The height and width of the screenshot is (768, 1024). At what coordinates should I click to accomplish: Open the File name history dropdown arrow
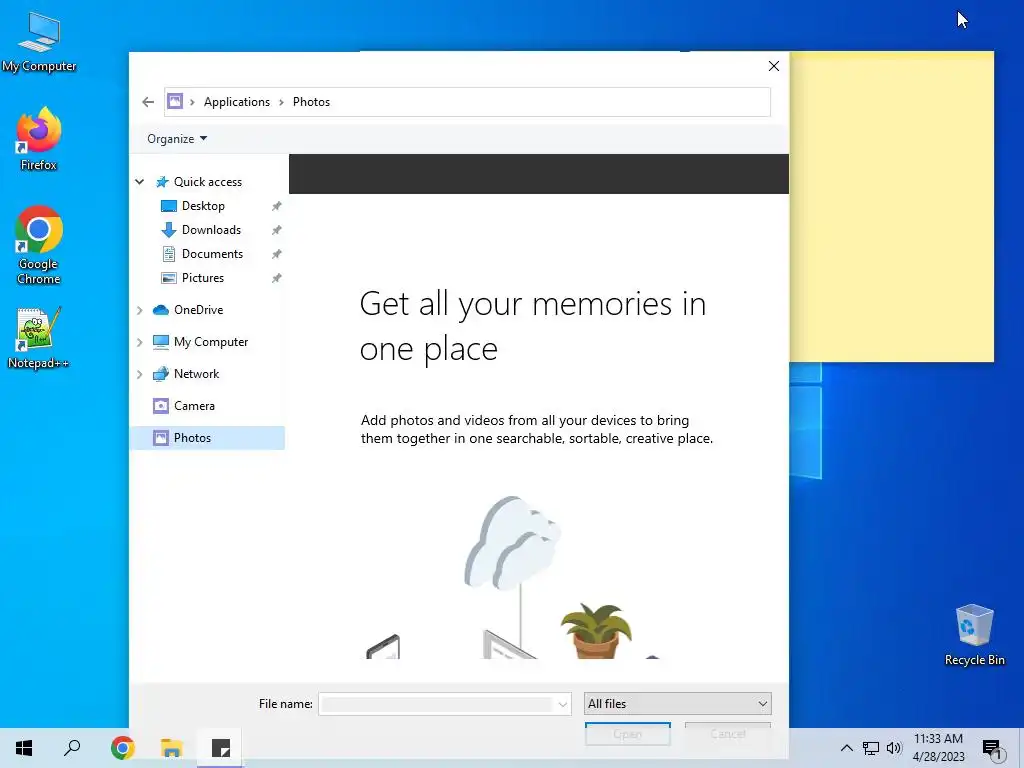click(x=562, y=704)
